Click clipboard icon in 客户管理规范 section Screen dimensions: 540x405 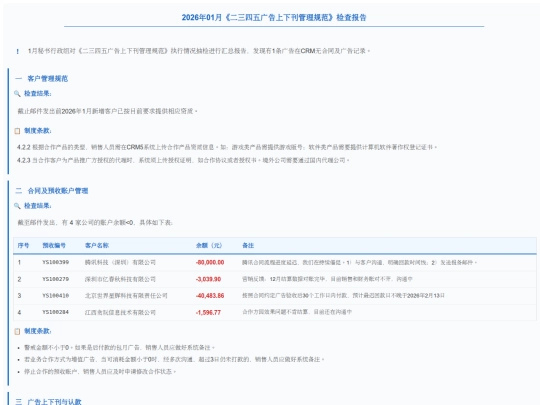pyautogui.click(x=17, y=131)
